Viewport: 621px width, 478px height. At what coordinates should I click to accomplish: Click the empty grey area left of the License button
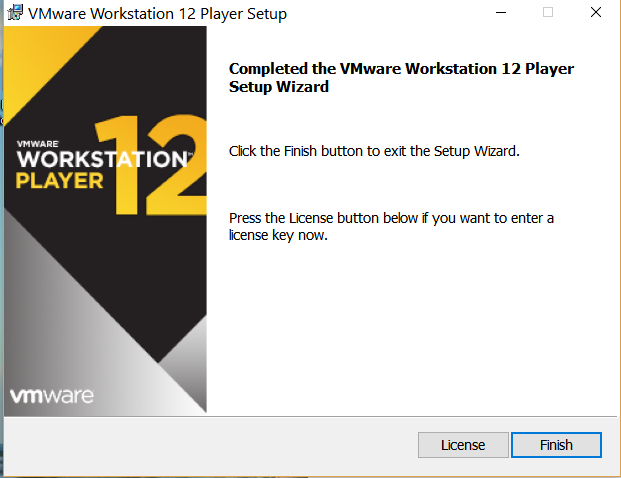click(200, 445)
